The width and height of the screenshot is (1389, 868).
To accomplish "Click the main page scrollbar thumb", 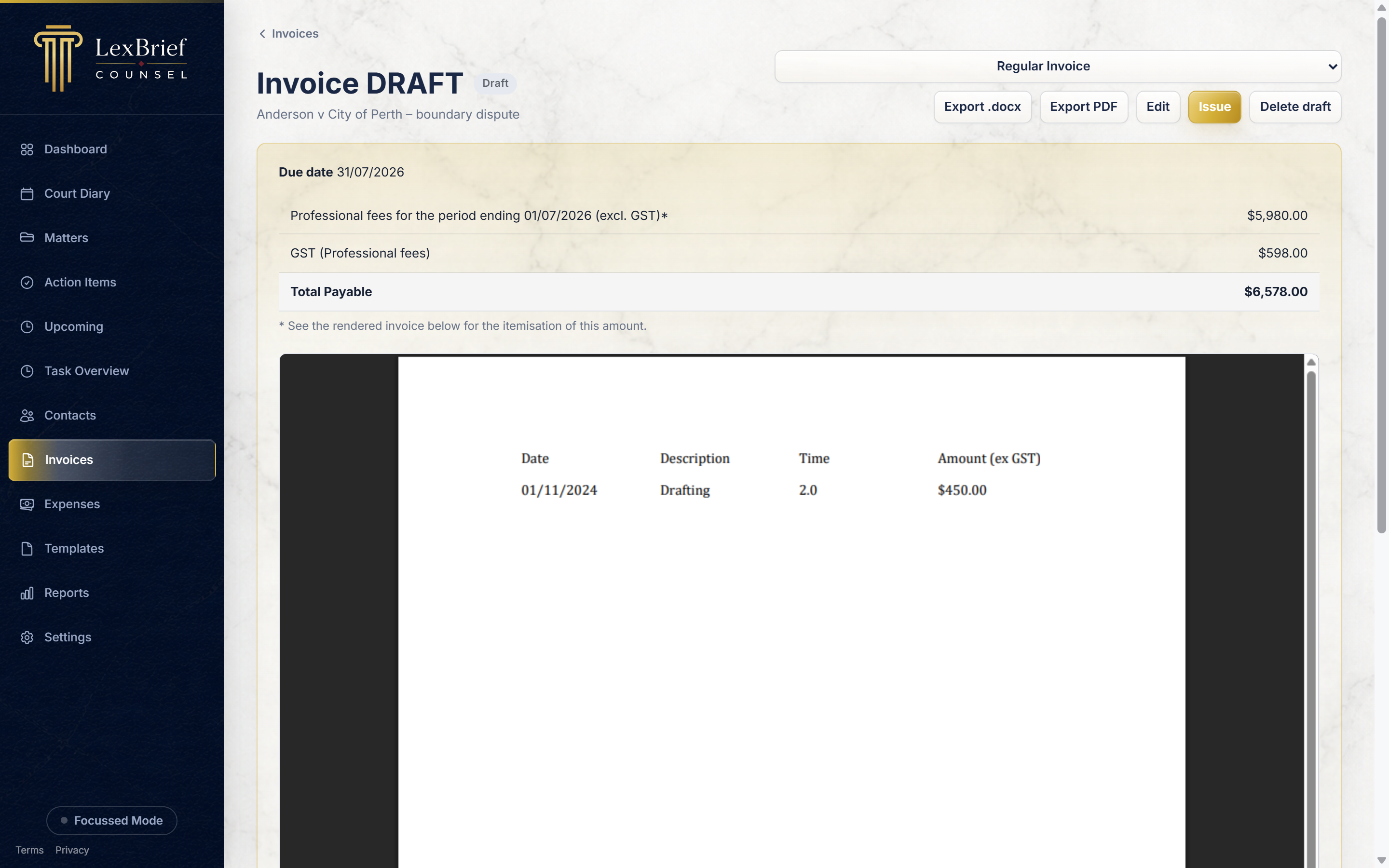I will point(1382,275).
